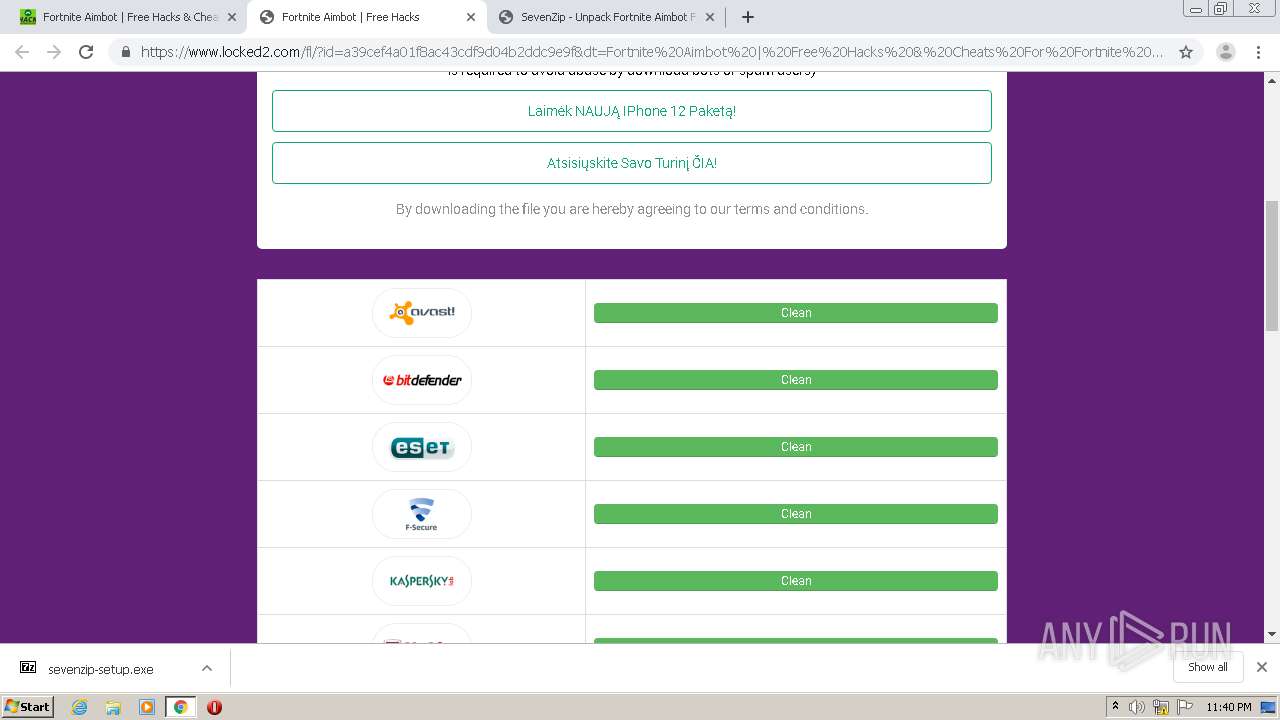Screen dimensions: 1280x720
Task: Open Action Center flag icon
Action: click(x=1184, y=707)
